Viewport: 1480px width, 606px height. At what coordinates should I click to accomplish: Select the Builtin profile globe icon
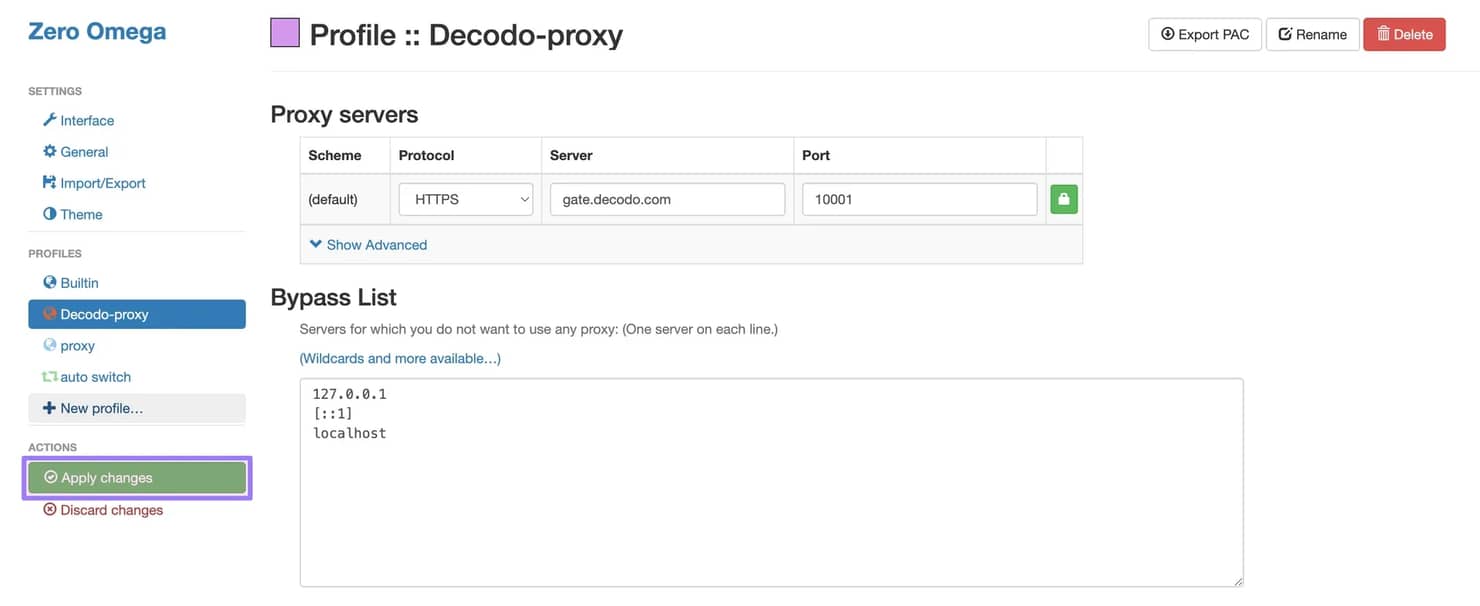(x=50, y=283)
